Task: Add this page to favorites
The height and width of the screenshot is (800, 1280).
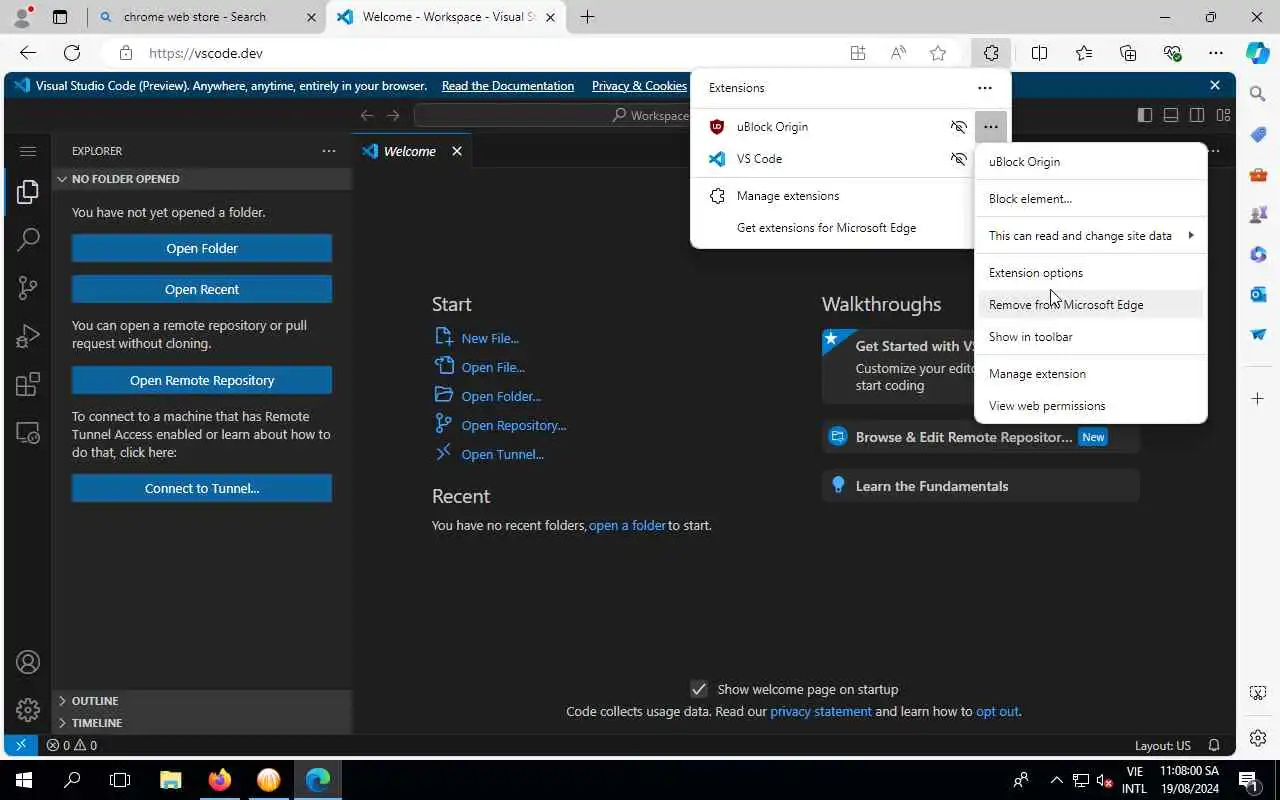Action: pos(938,53)
